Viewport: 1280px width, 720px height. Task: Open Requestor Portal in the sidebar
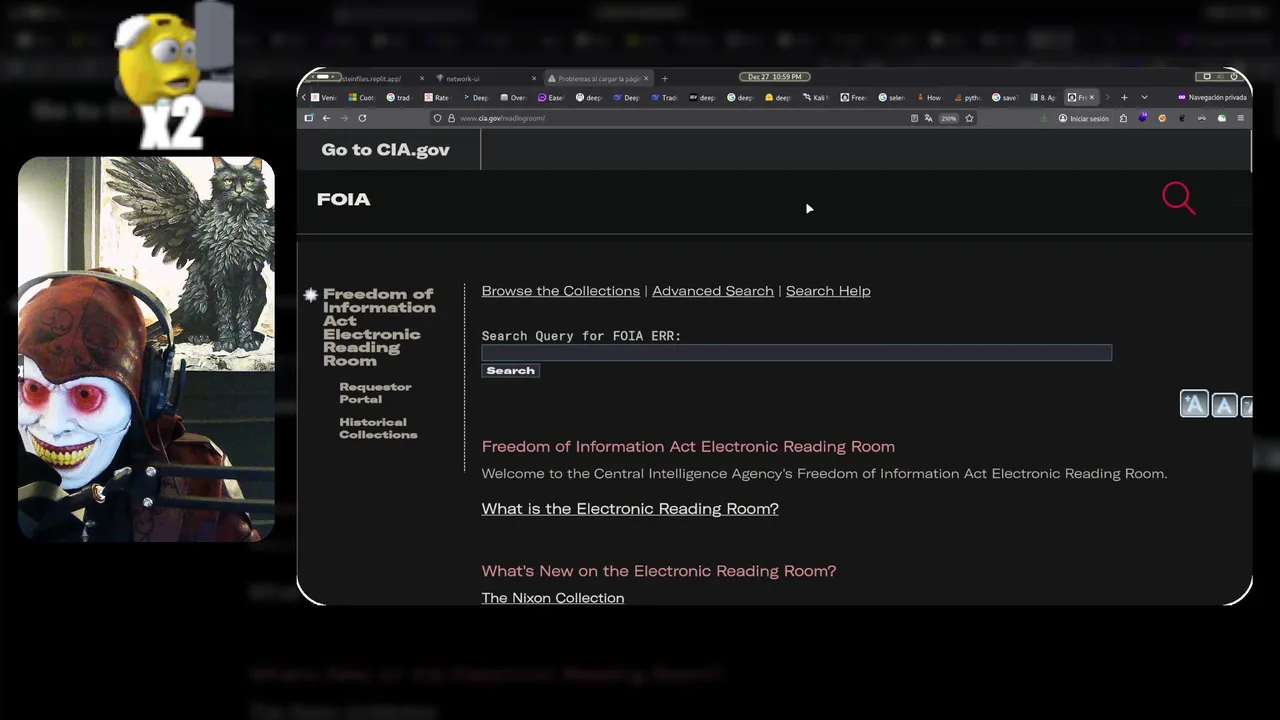pyautogui.click(x=375, y=393)
